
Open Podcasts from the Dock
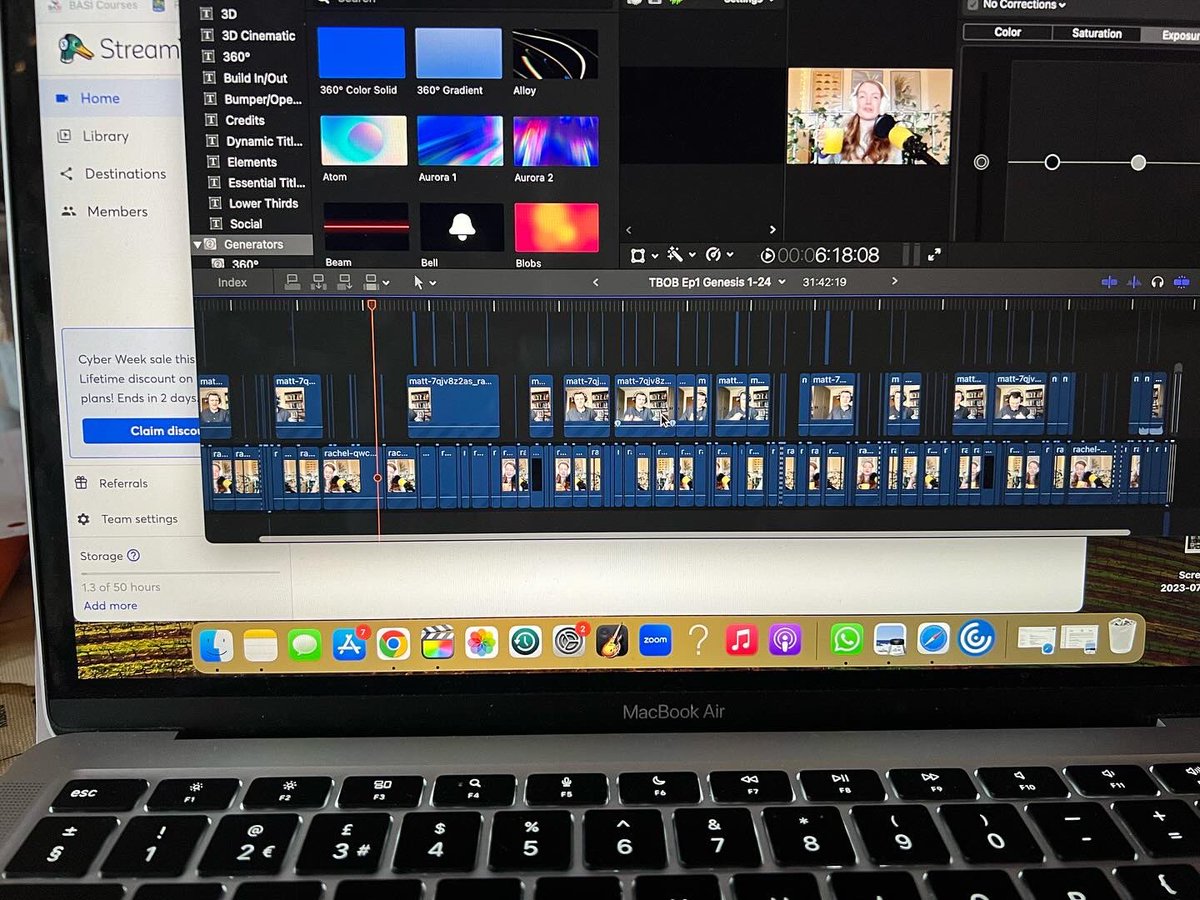(785, 639)
